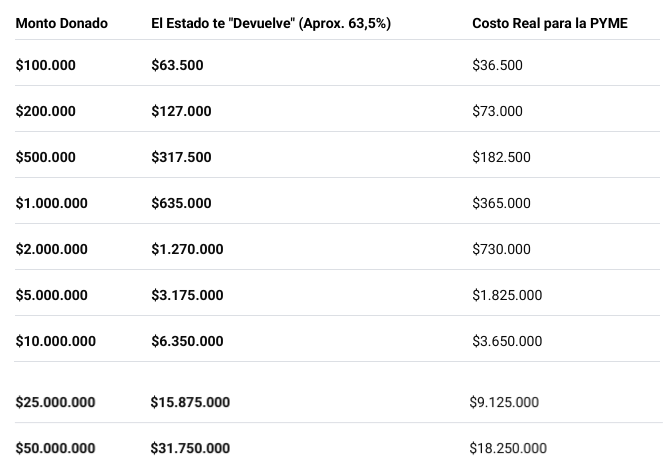Click the "Monto Donado" column header
Viewport: 671px width, 467px height.
point(62,23)
